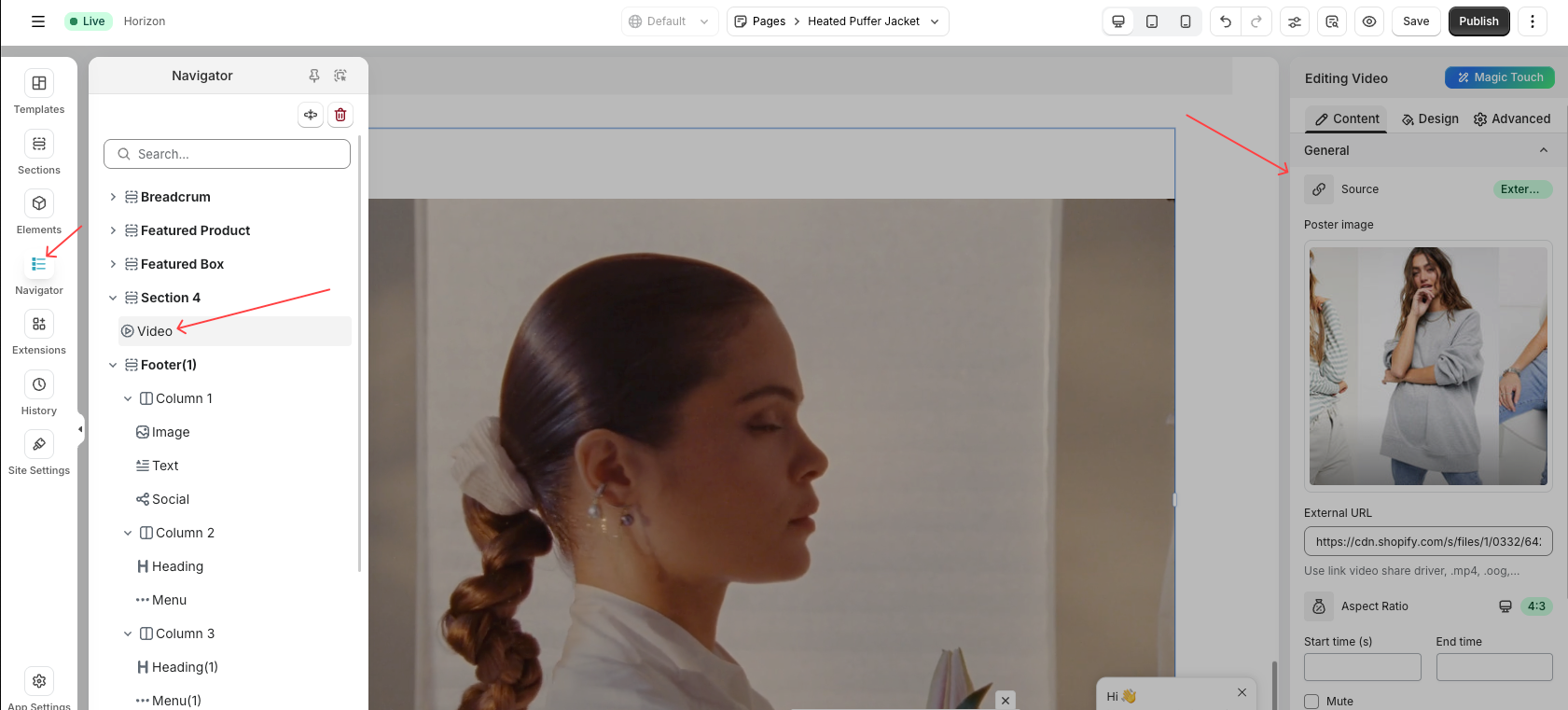This screenshot has width=1568, height=710.
Task: Collapse the Column 3 tree node
Action: coord(128,633)
